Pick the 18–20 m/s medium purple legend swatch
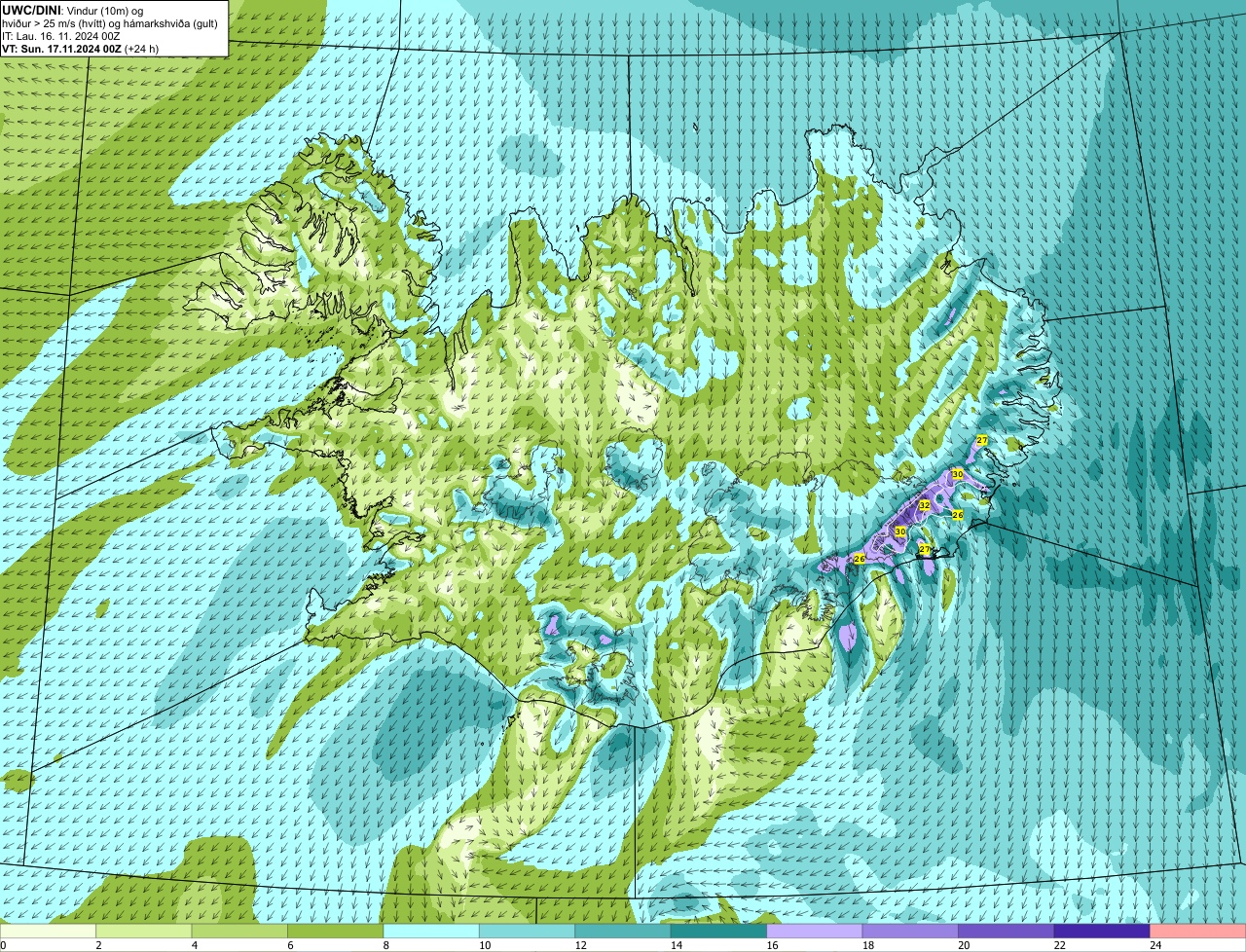The height and width of the screenshot is (952, 1246). [x=911, y=931]
